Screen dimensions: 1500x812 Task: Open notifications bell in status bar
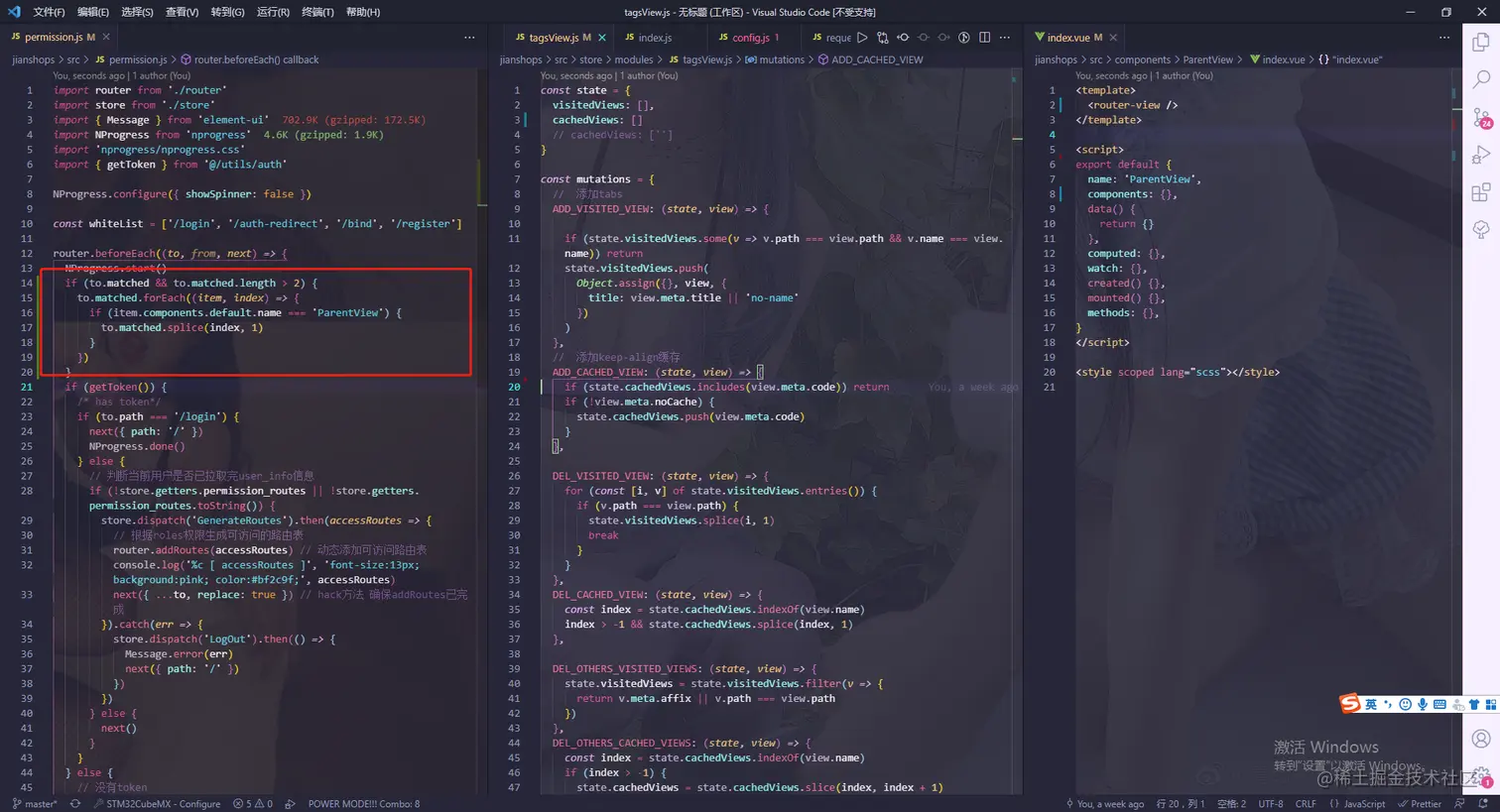tap(1483, 804)
